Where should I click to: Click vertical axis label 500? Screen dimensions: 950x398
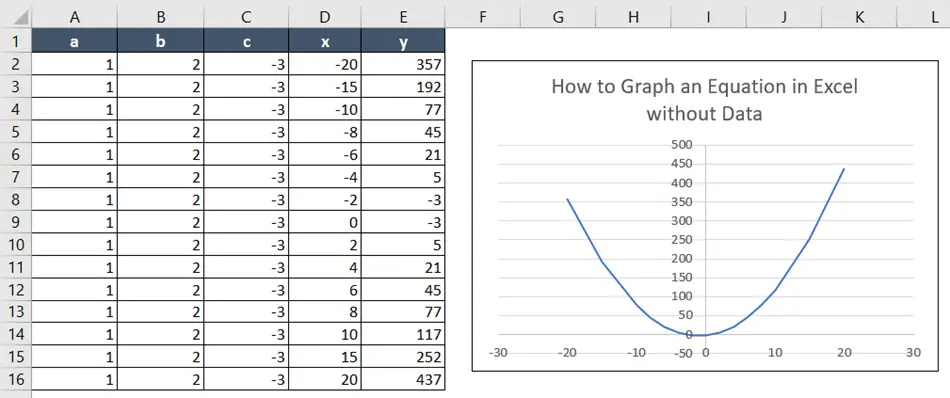[681, 145]
